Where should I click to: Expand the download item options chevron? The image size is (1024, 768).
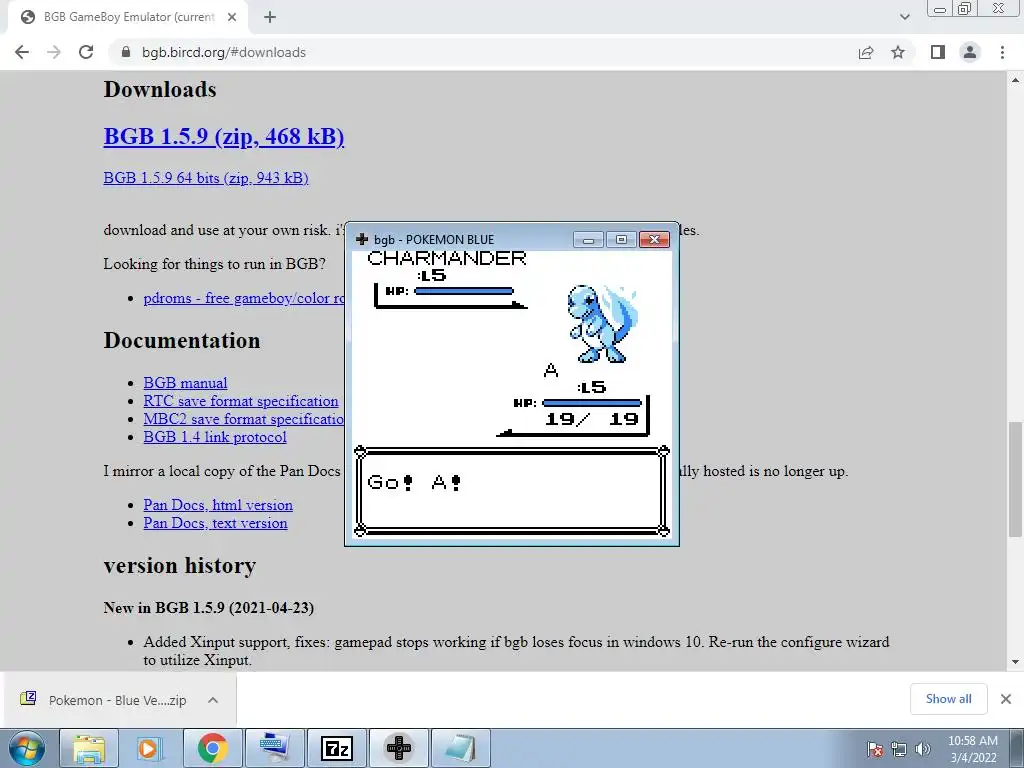click(x=213, y=700)
